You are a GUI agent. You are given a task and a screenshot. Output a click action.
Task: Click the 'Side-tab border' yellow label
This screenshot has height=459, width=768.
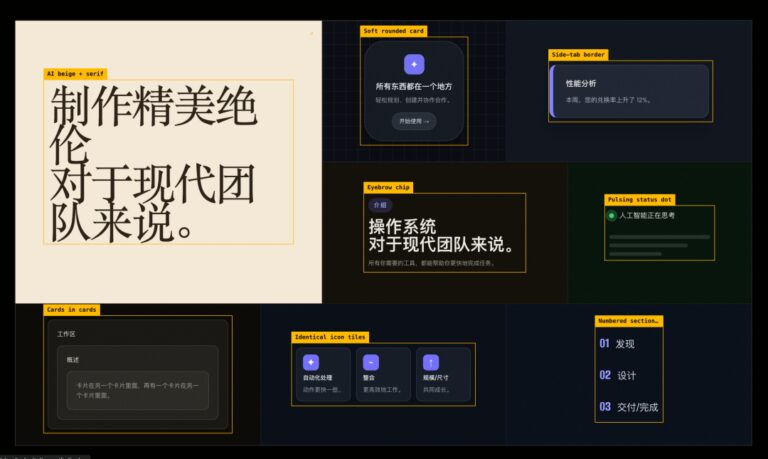(x=578, y=54)
